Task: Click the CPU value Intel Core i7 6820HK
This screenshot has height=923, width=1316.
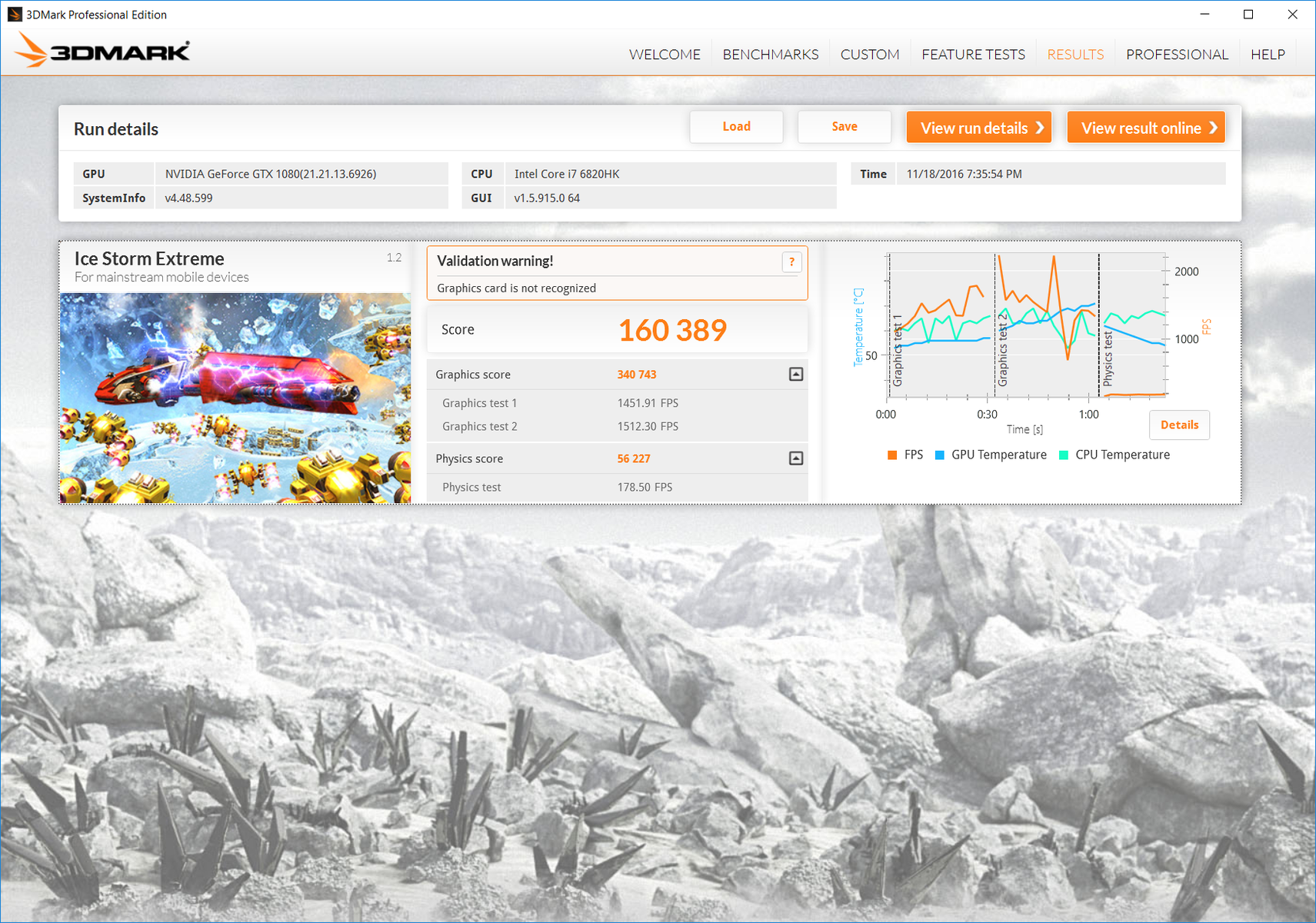Action: tap(567, 174)
